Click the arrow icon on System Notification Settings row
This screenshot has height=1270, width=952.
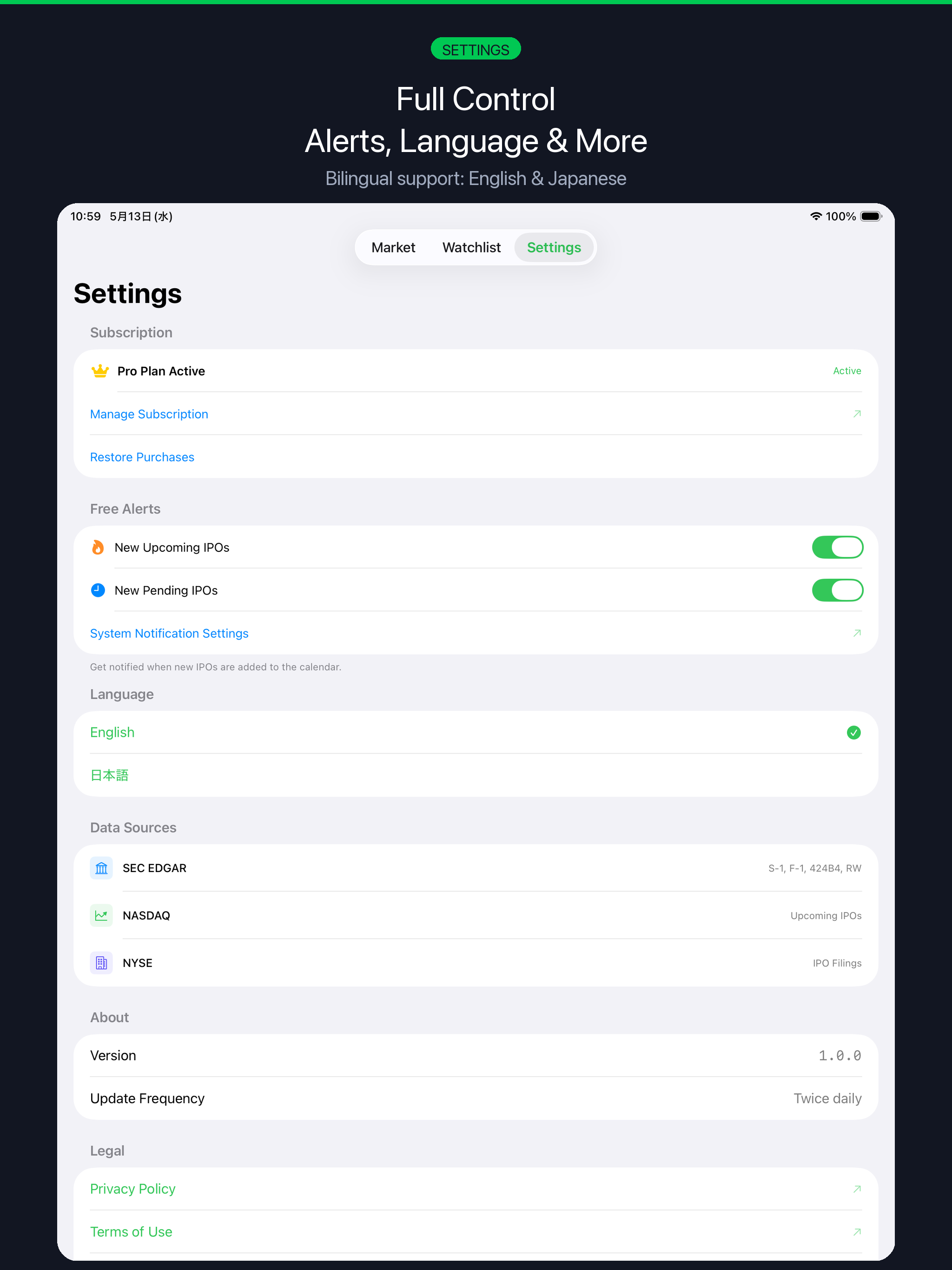tap(857, 633)
